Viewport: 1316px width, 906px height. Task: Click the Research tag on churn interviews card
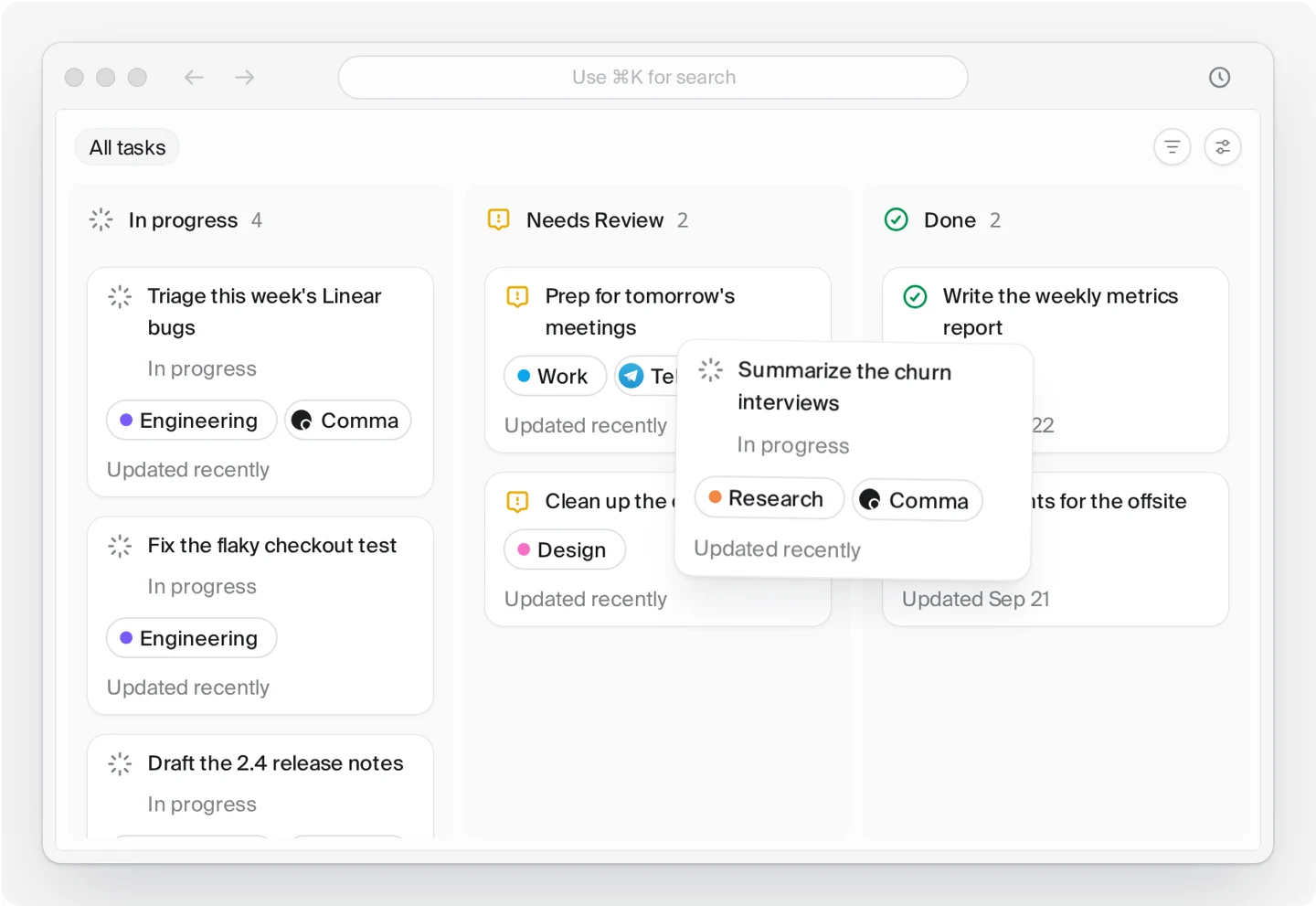tap(769, 498)
